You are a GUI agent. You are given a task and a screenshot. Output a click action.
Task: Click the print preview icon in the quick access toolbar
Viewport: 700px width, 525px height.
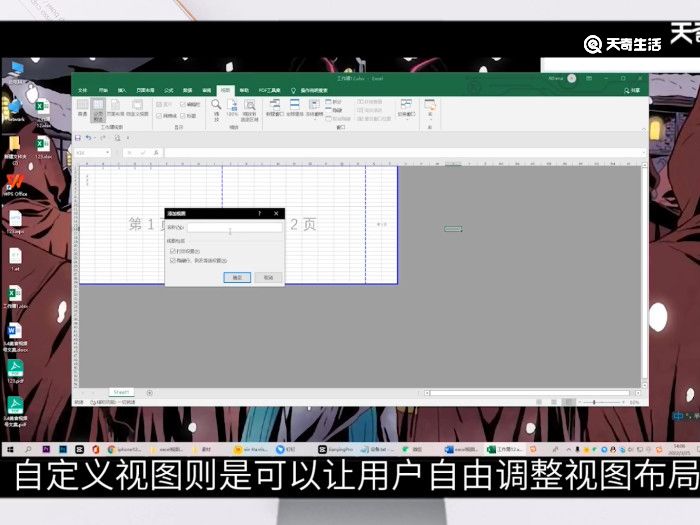click(x=117, y=138)
